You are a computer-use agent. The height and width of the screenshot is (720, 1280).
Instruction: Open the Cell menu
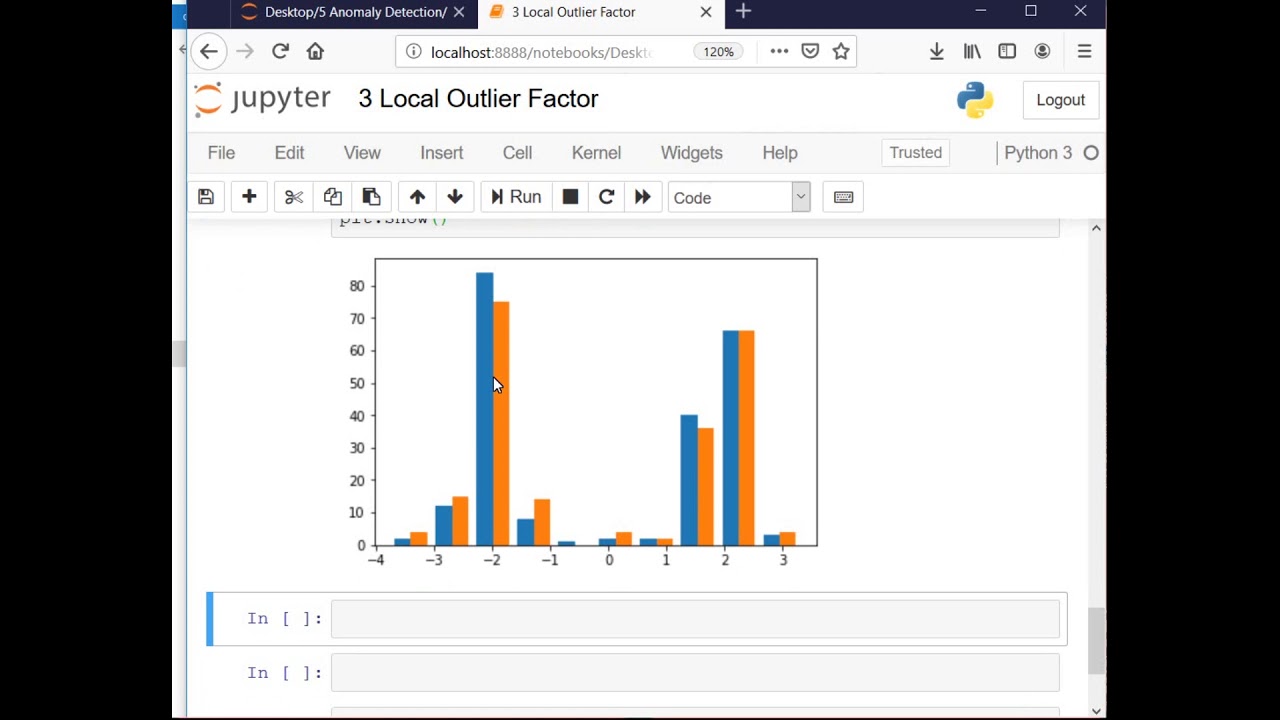coord(517,153)
